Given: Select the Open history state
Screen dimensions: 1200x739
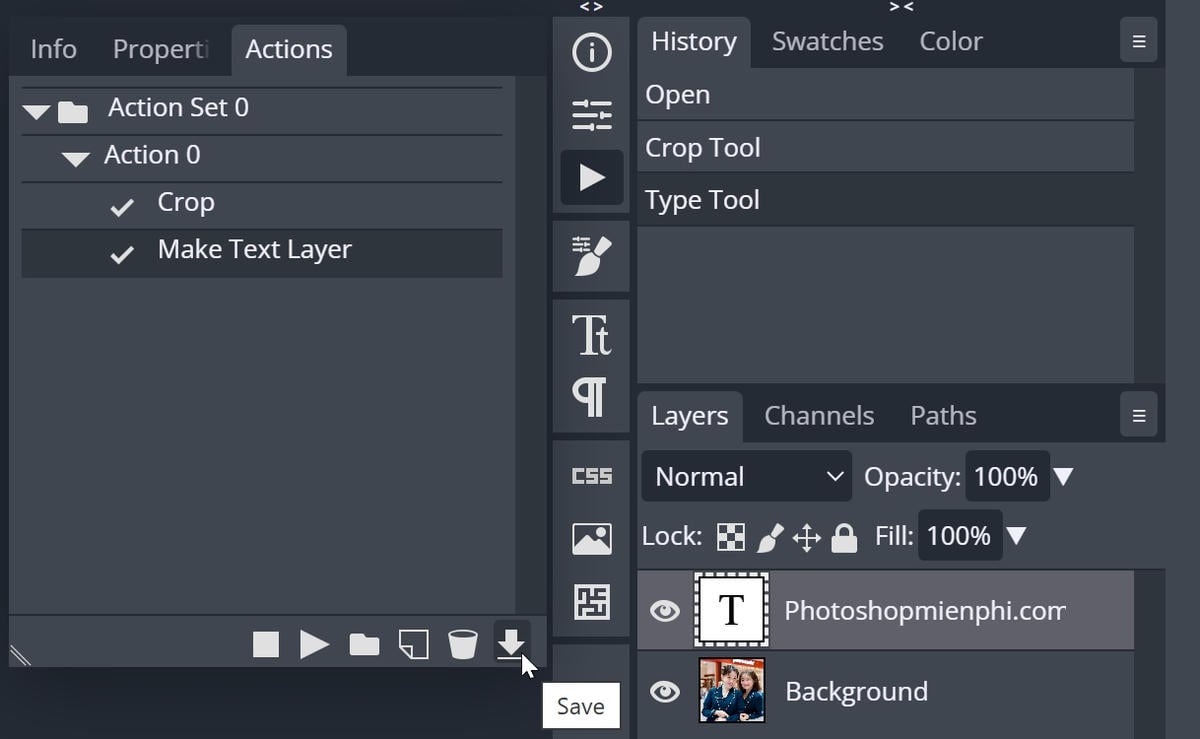Looking at the screenshot, I should click(x=886, y=94).
